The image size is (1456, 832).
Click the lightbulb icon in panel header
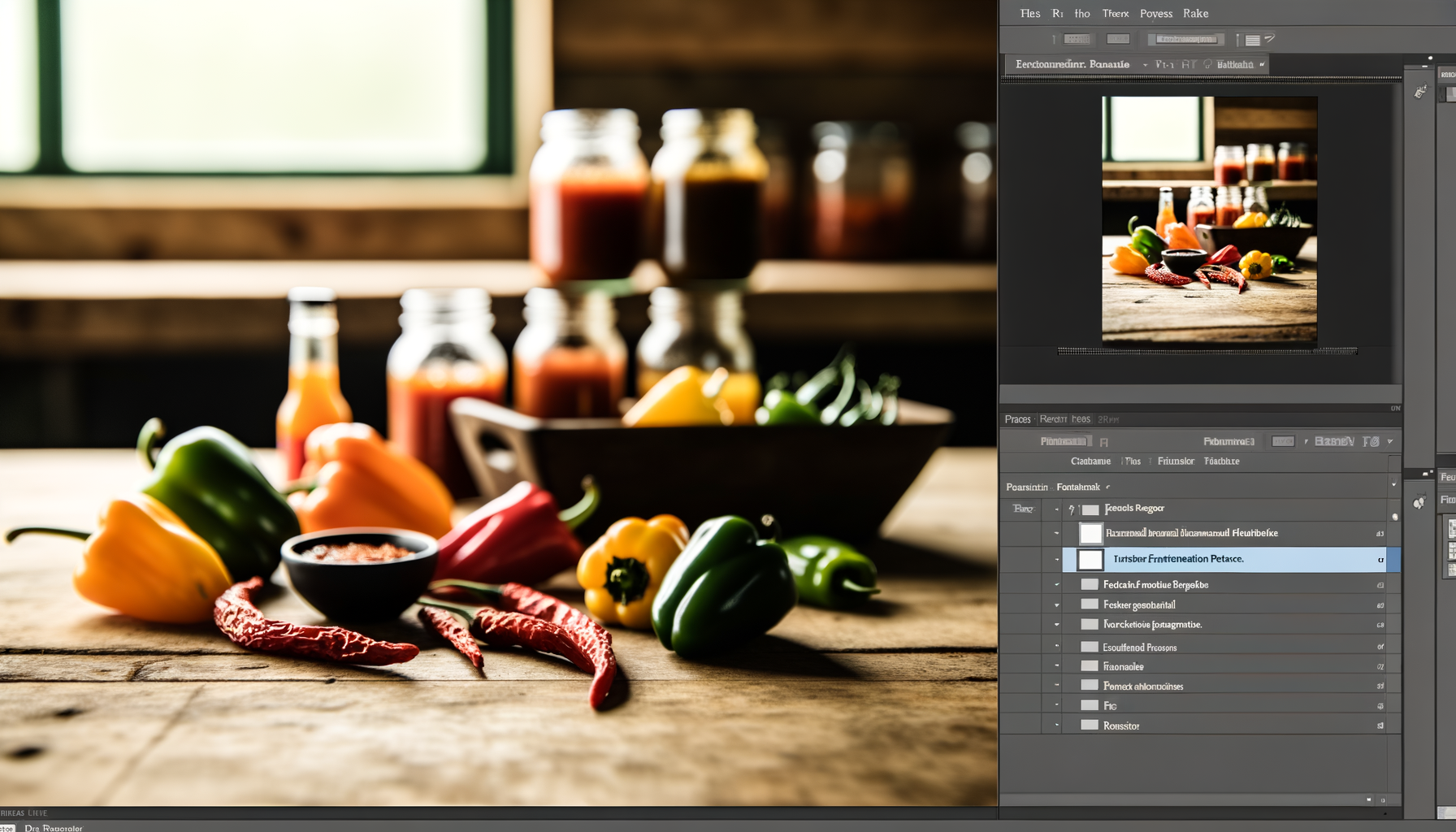click(x=1207, y=65)
